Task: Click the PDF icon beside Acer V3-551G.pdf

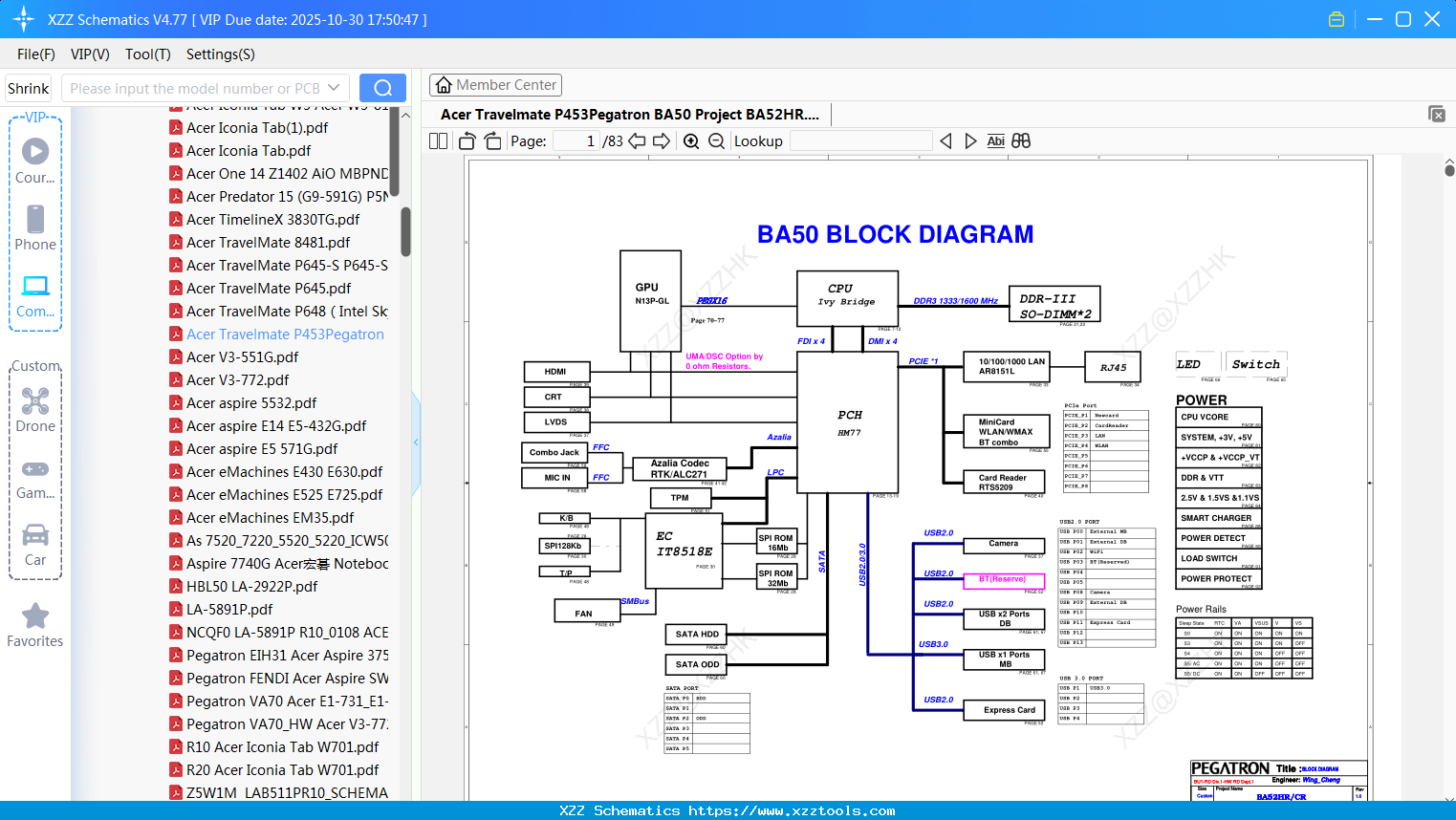Action: 176,356
